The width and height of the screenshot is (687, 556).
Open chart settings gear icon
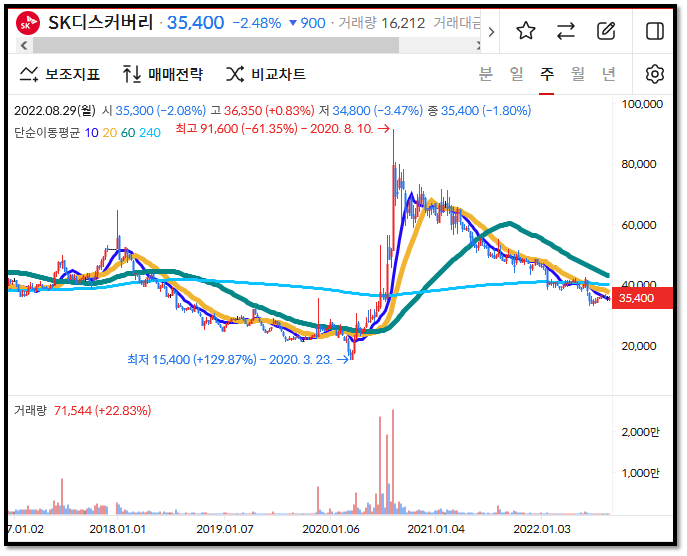point(655,74)
